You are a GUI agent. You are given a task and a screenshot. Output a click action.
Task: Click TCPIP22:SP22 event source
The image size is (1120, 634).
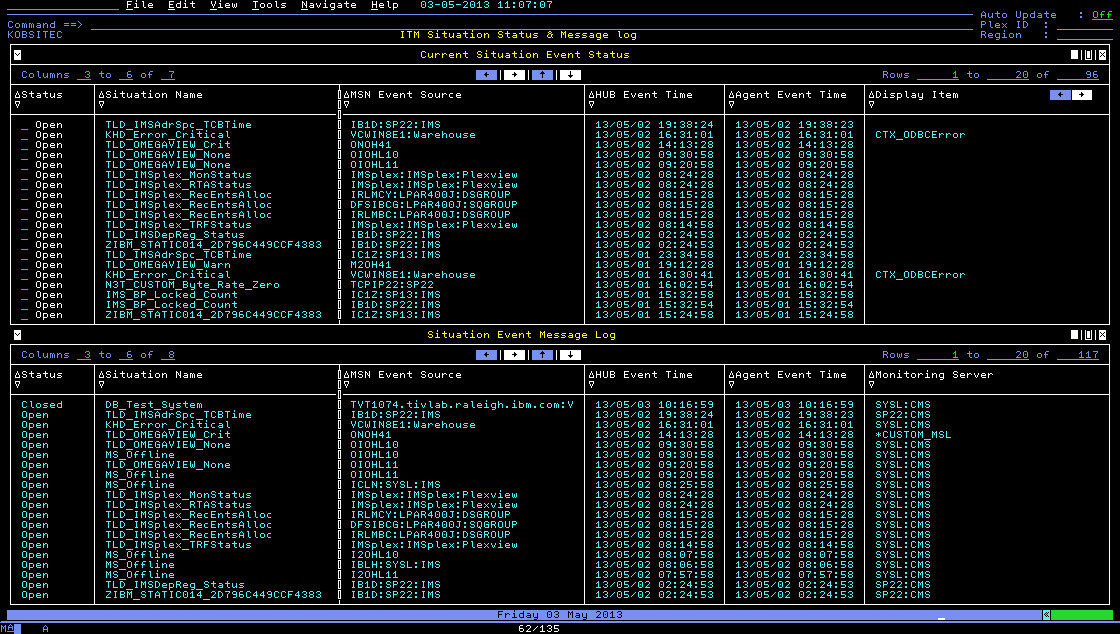(392, 285)
